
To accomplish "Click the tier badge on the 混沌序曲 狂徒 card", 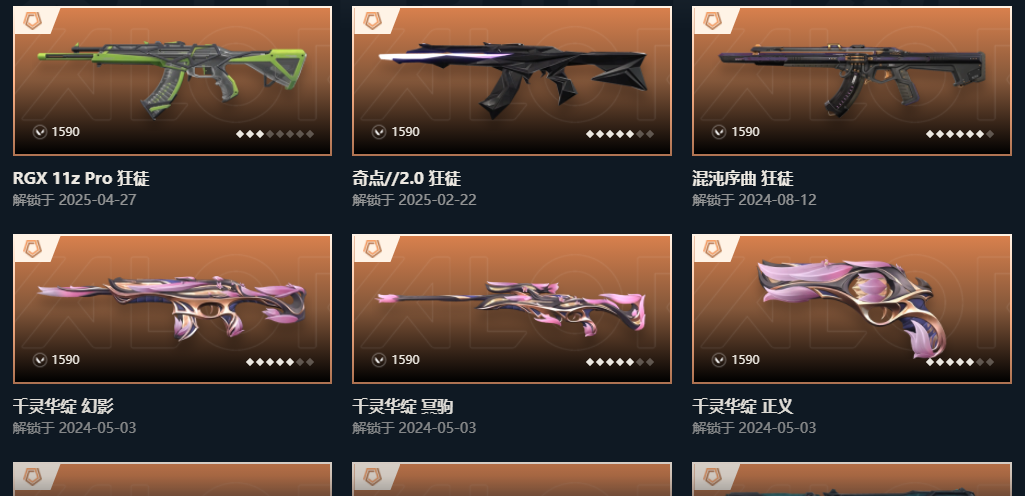I will click(712, 20).
